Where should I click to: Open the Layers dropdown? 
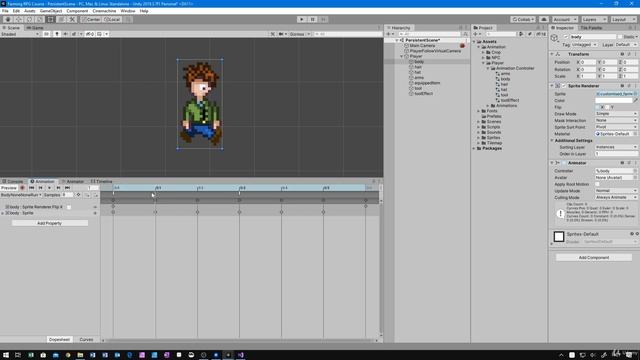click(594, 19)
